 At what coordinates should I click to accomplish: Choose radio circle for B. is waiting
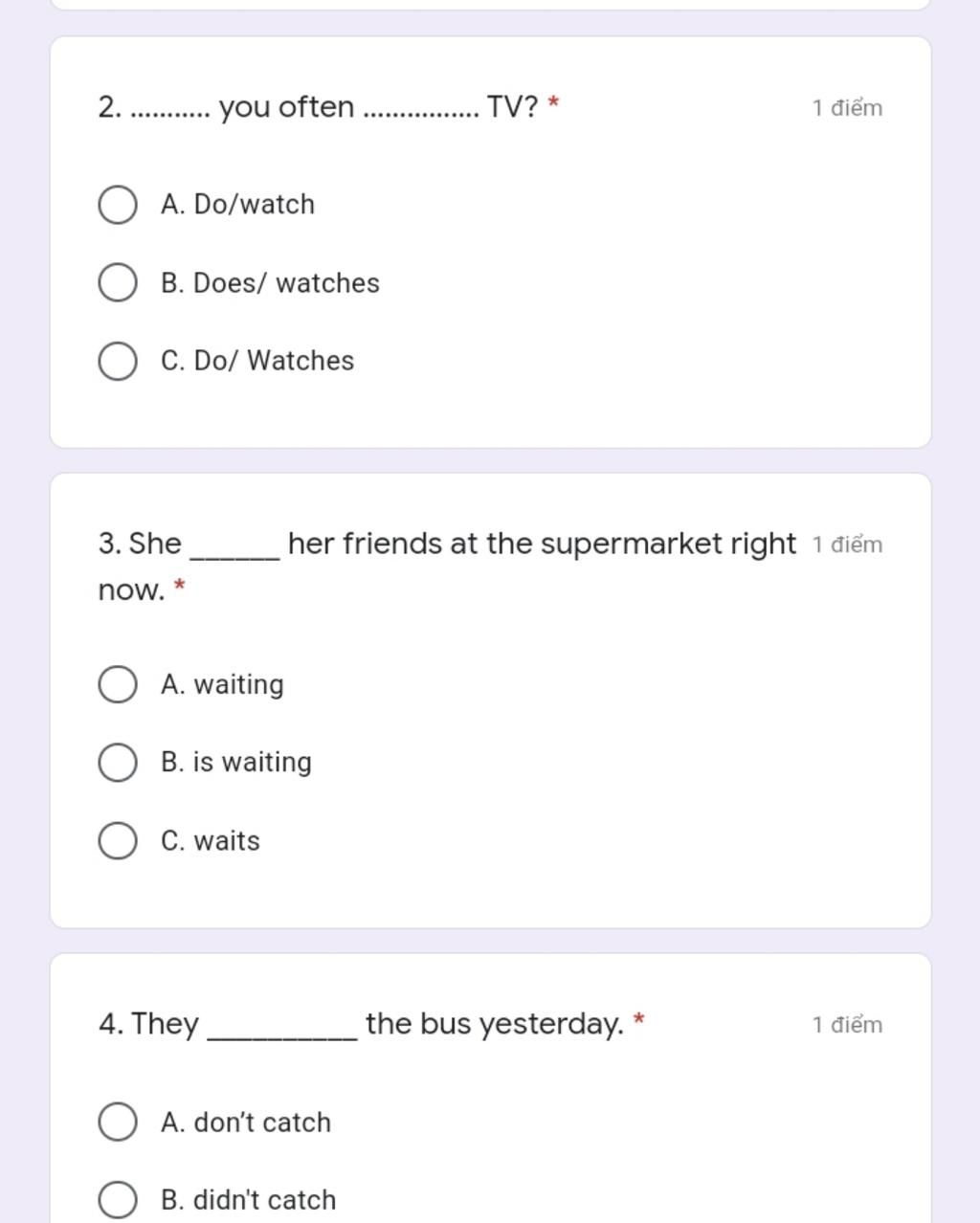[118, 763]
